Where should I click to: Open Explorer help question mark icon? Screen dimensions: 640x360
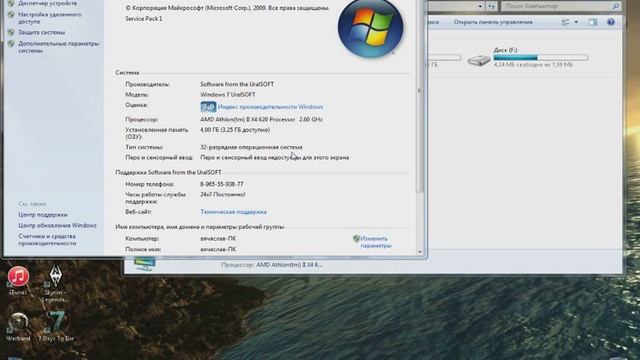point(611,22)
